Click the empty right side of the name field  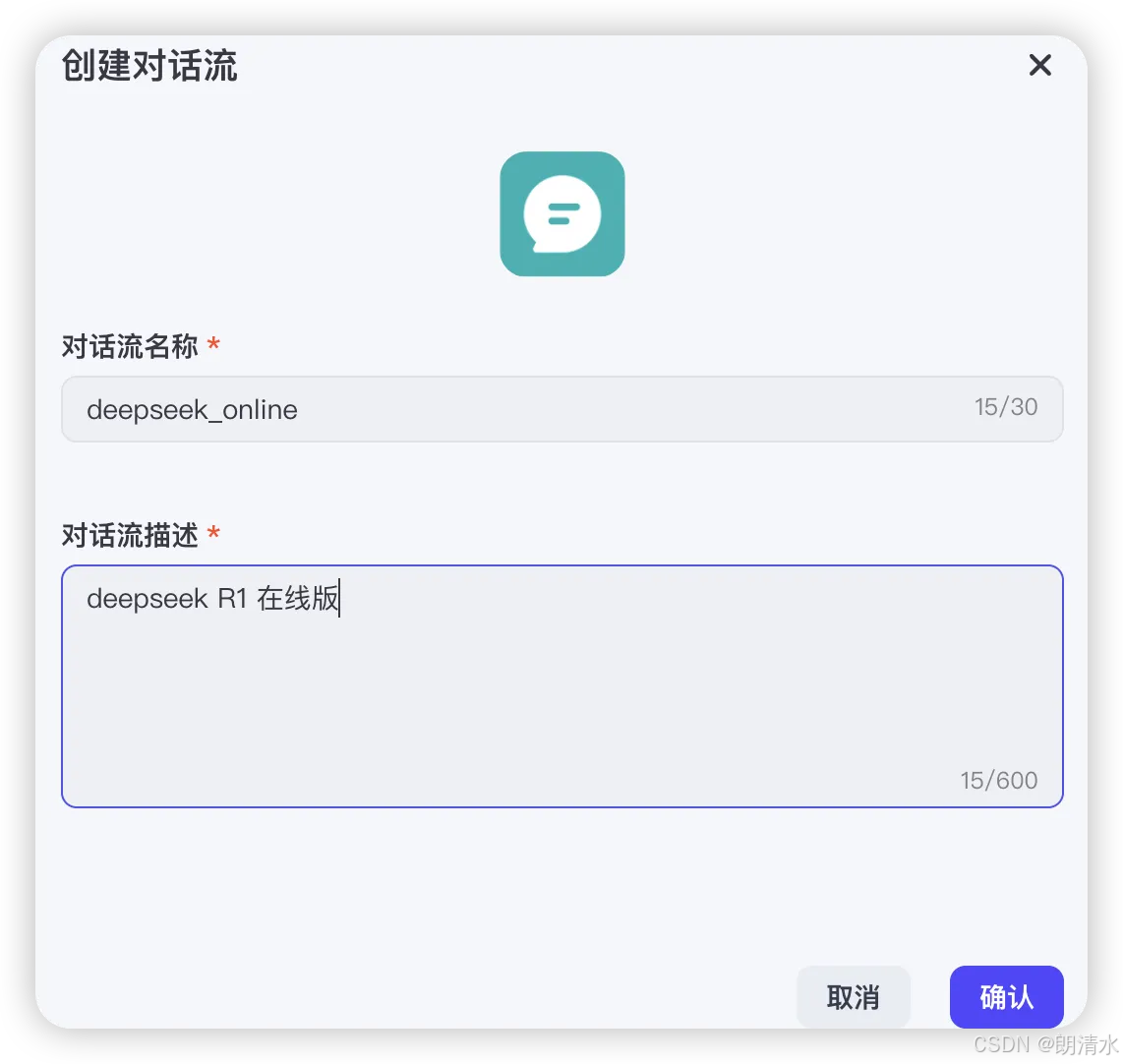630,409
